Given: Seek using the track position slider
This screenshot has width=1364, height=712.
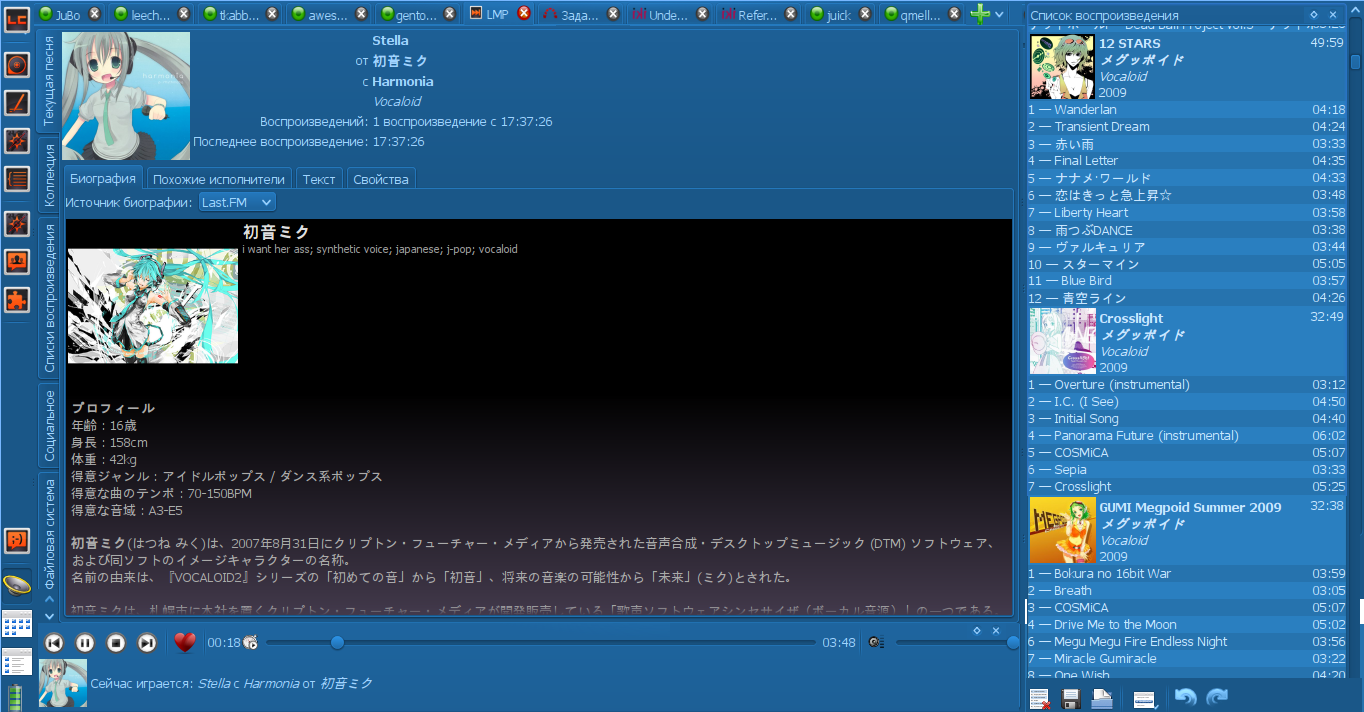Looking at the screenshot, I should (x=540, y=642).
